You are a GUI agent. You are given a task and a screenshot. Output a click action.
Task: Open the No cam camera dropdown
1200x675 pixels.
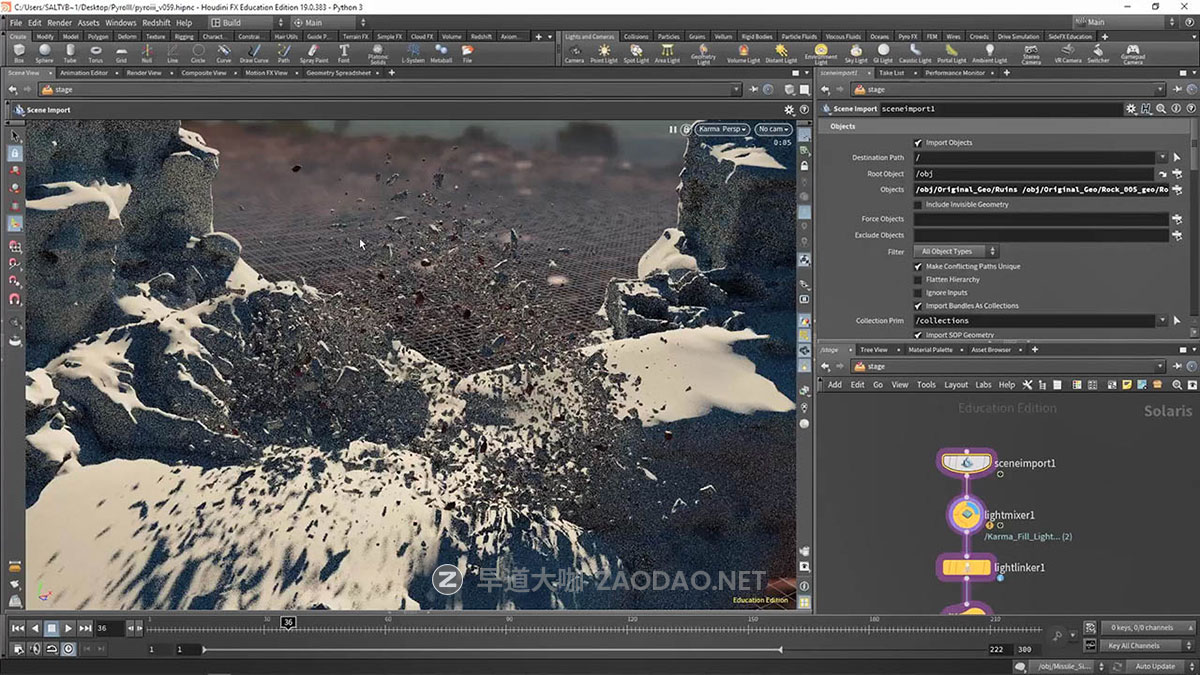click(773, 129)
